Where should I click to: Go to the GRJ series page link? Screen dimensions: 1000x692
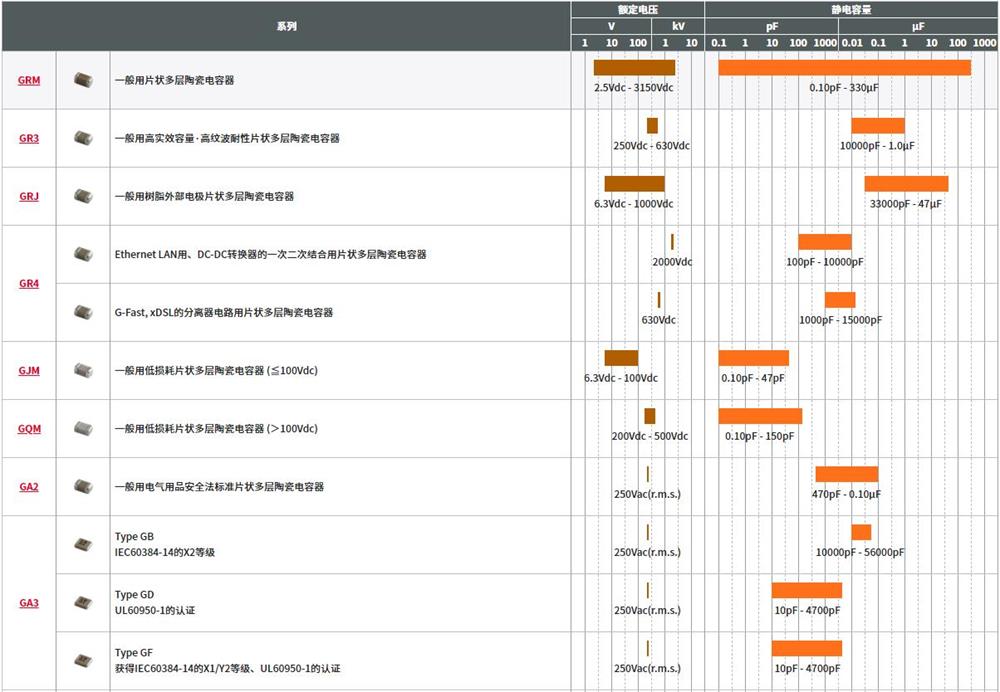29,196
